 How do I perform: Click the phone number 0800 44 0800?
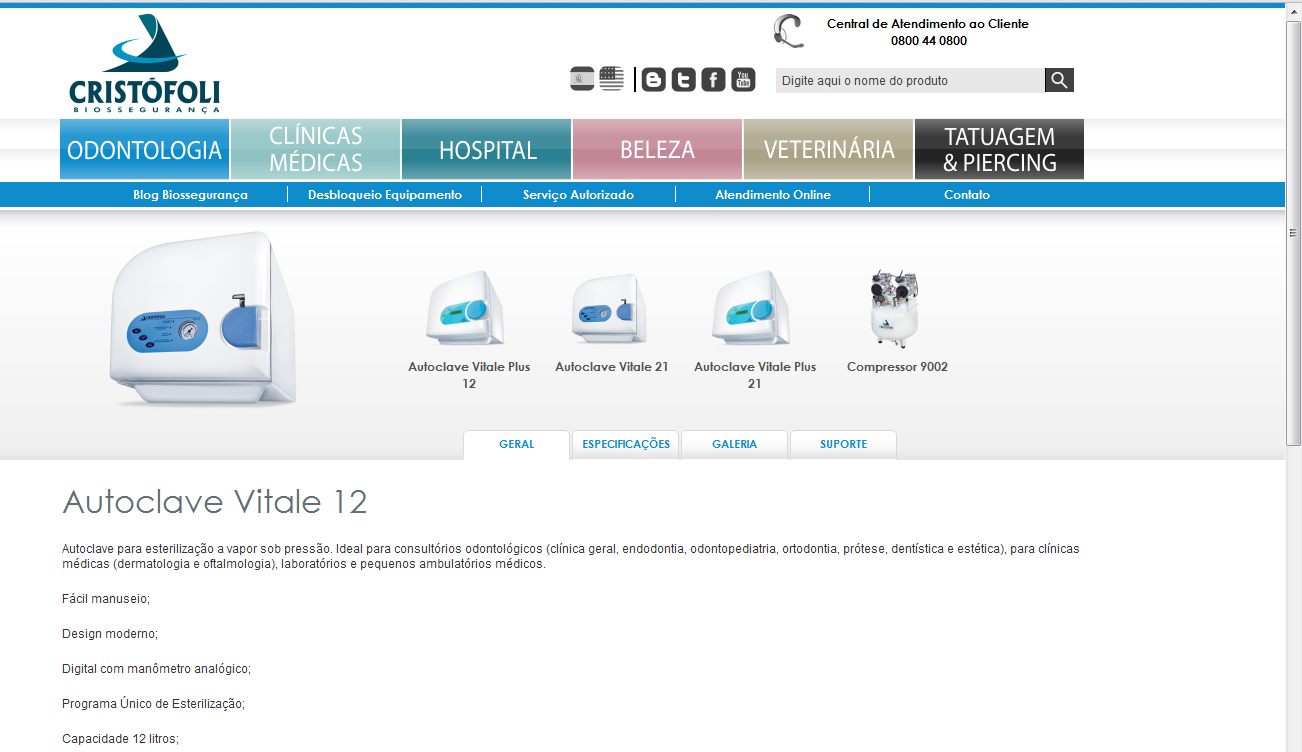[929, 41]
